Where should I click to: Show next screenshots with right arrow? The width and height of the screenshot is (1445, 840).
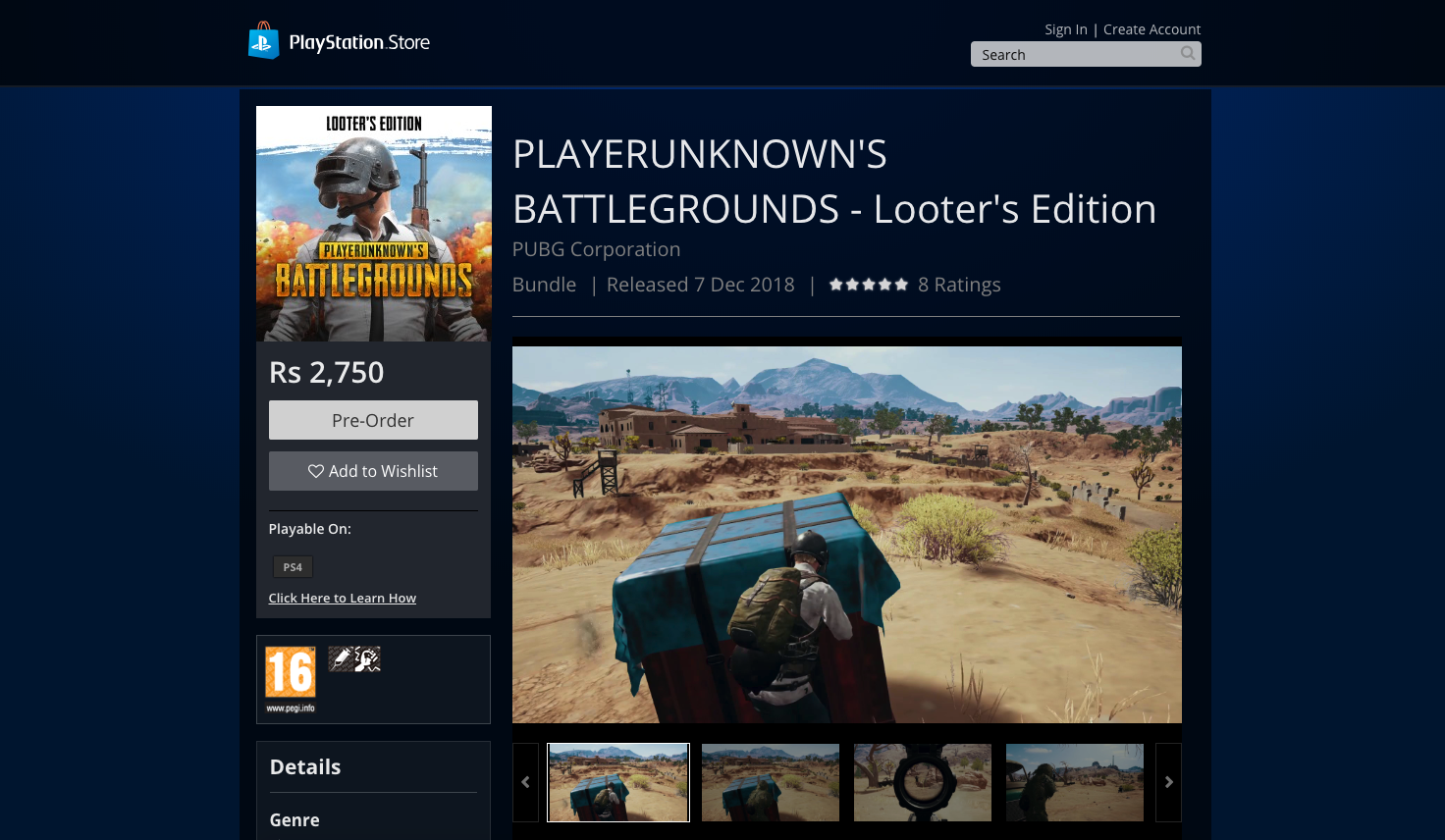click(x=1168, y=782)
